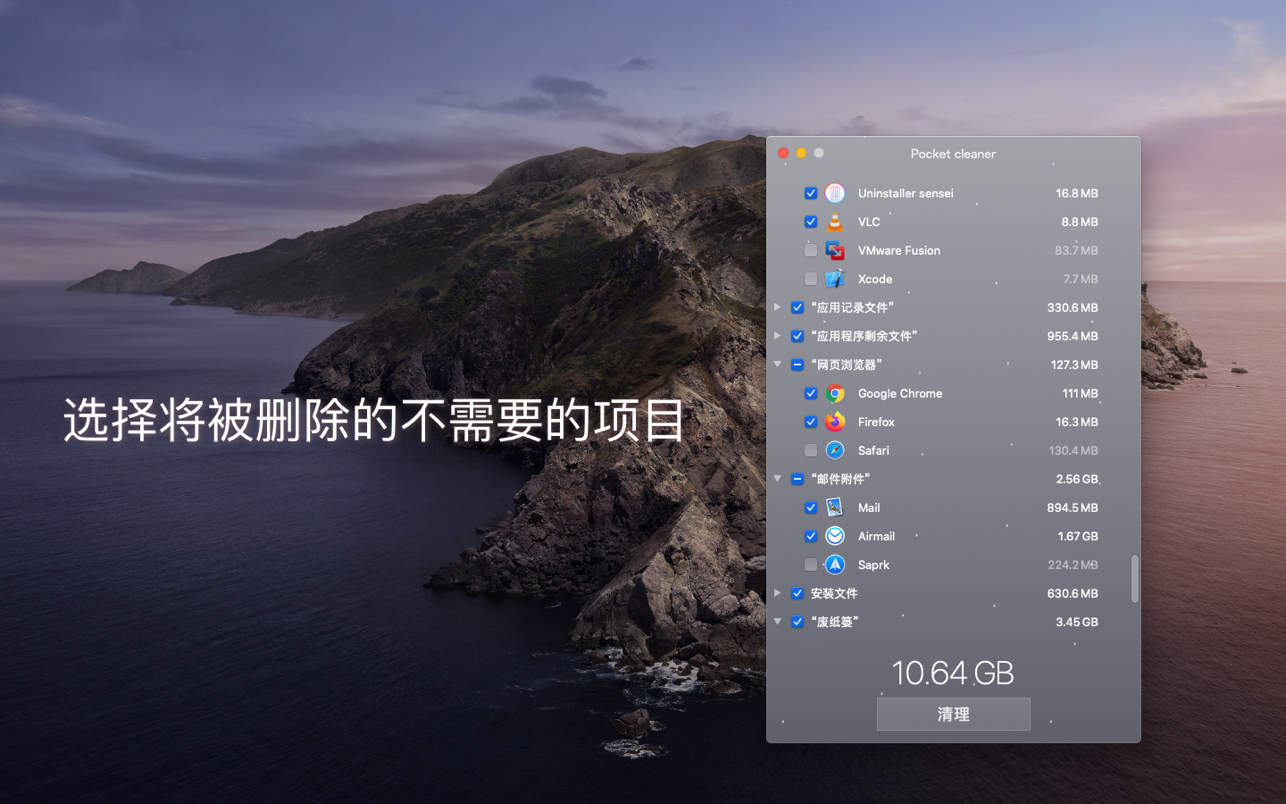
Task: Uncheck the Airmail checkbox
Action: (x=811, y=536)
